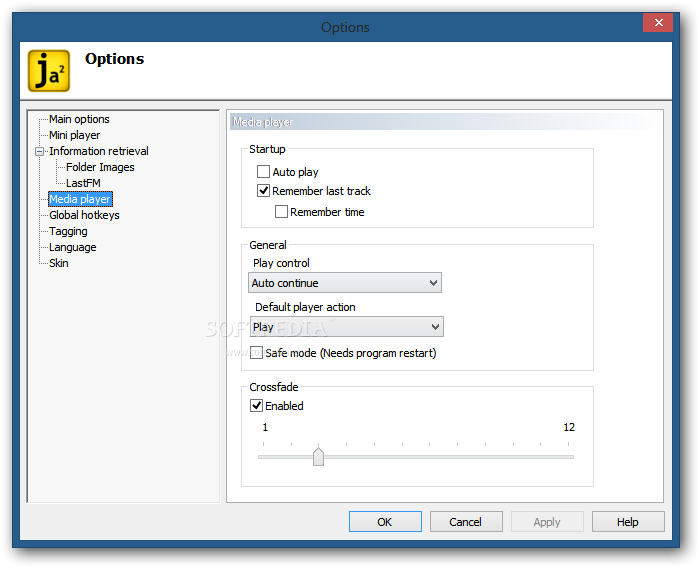The height and width of the screenshot is (568, 700).
Task: Click the Cancel button
Action: click(x=466, y=522)
